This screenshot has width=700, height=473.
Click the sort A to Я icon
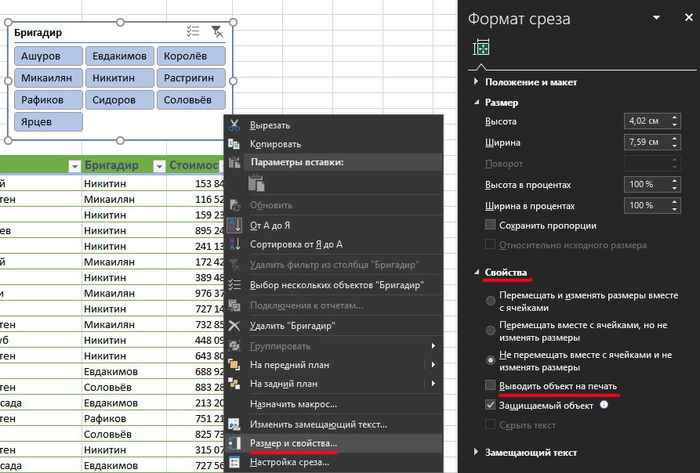234,225
